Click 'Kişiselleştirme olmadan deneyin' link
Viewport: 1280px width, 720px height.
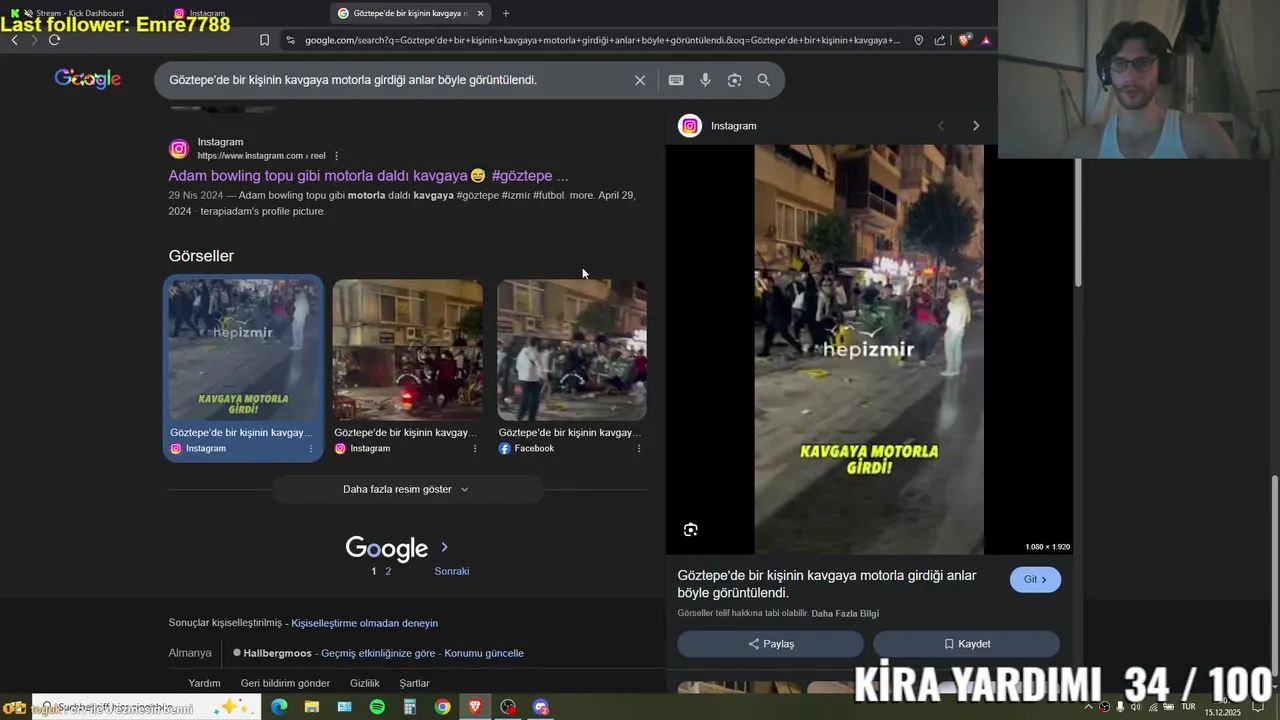click(365, 623)
